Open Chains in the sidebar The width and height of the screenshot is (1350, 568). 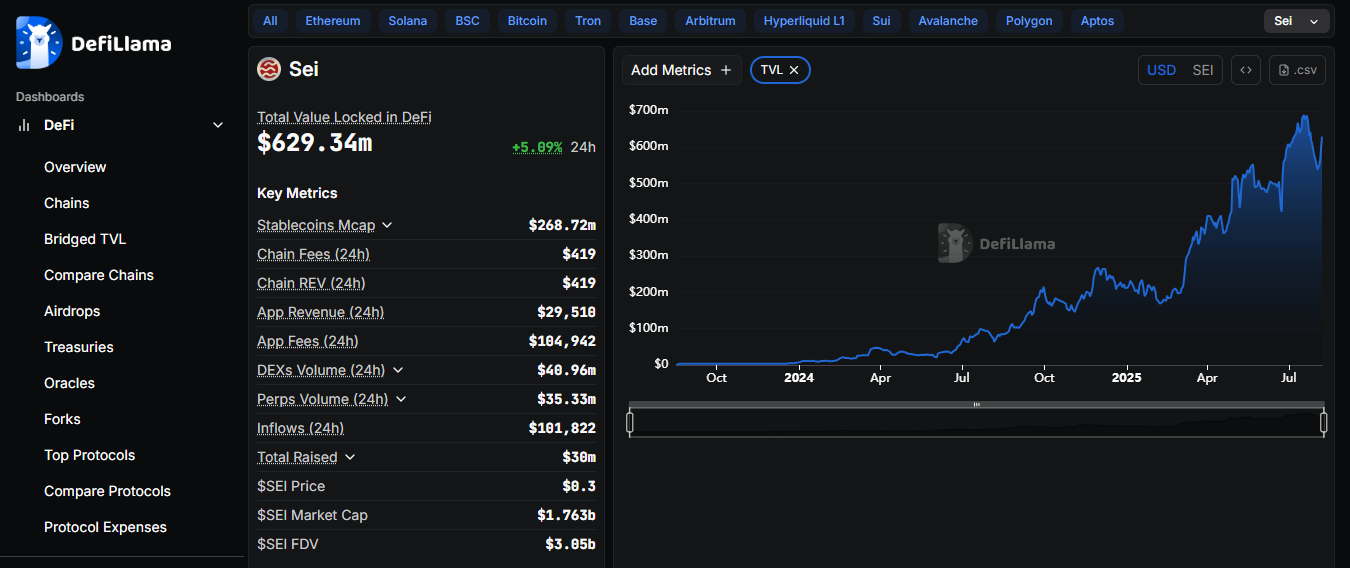67,203
